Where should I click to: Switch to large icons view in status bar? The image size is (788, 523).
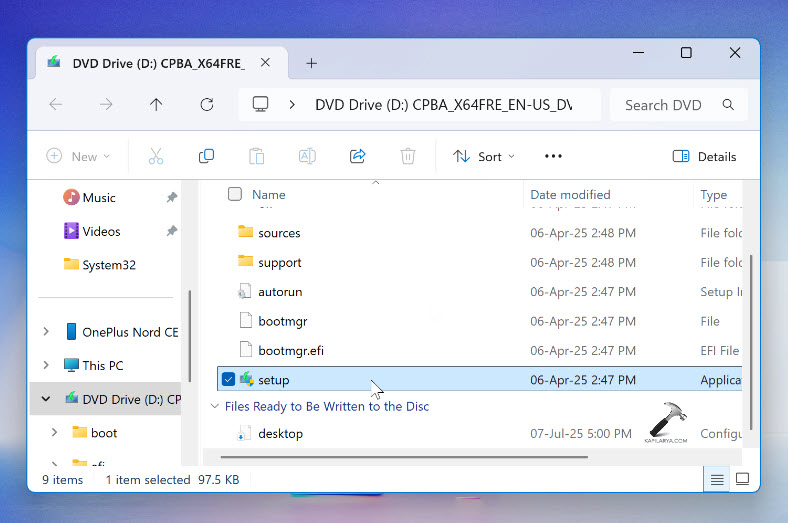pos(742,480)
